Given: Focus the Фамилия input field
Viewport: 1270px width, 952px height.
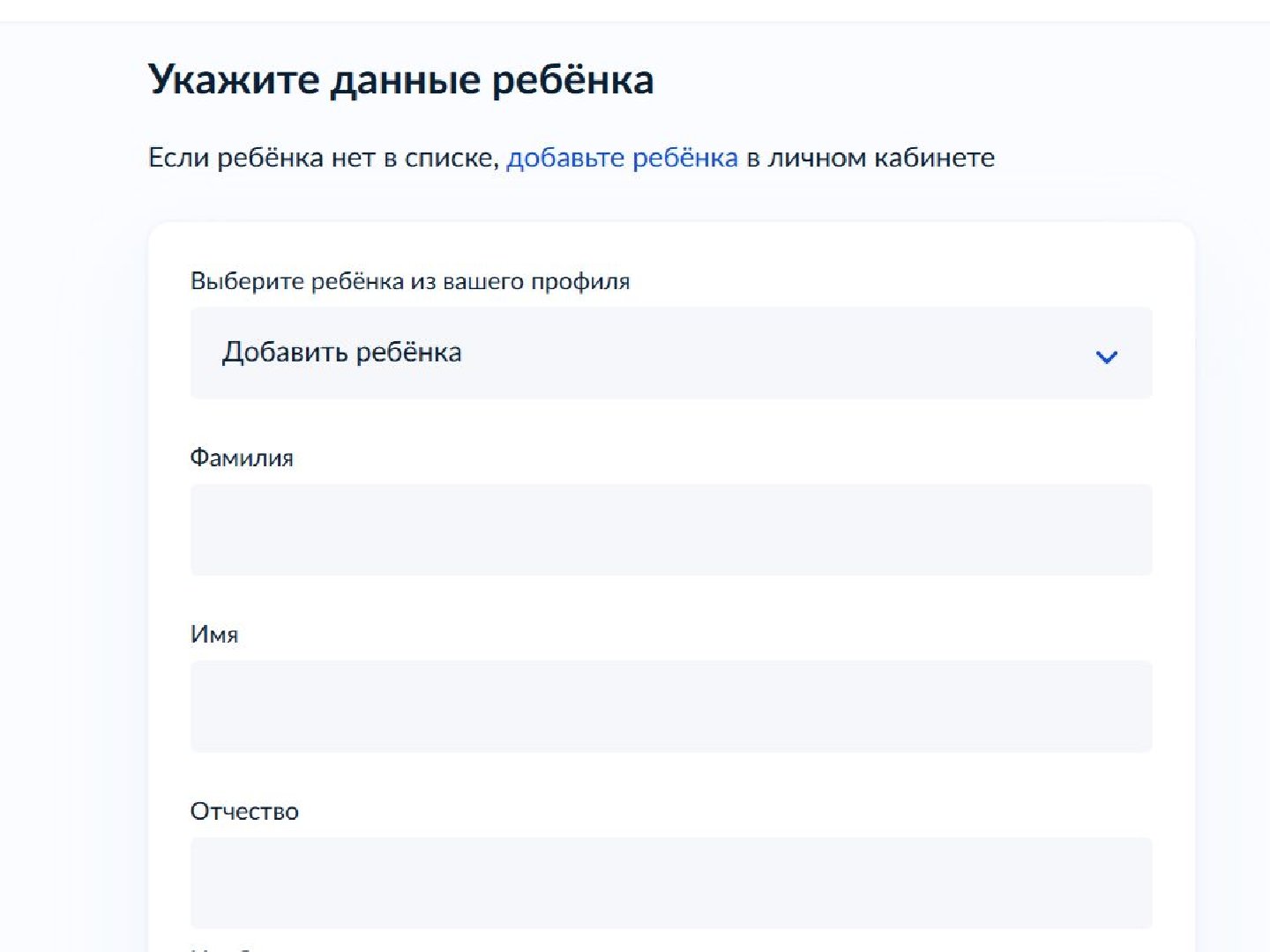Looking at the screenshot, I should click(x=670, y=530).
